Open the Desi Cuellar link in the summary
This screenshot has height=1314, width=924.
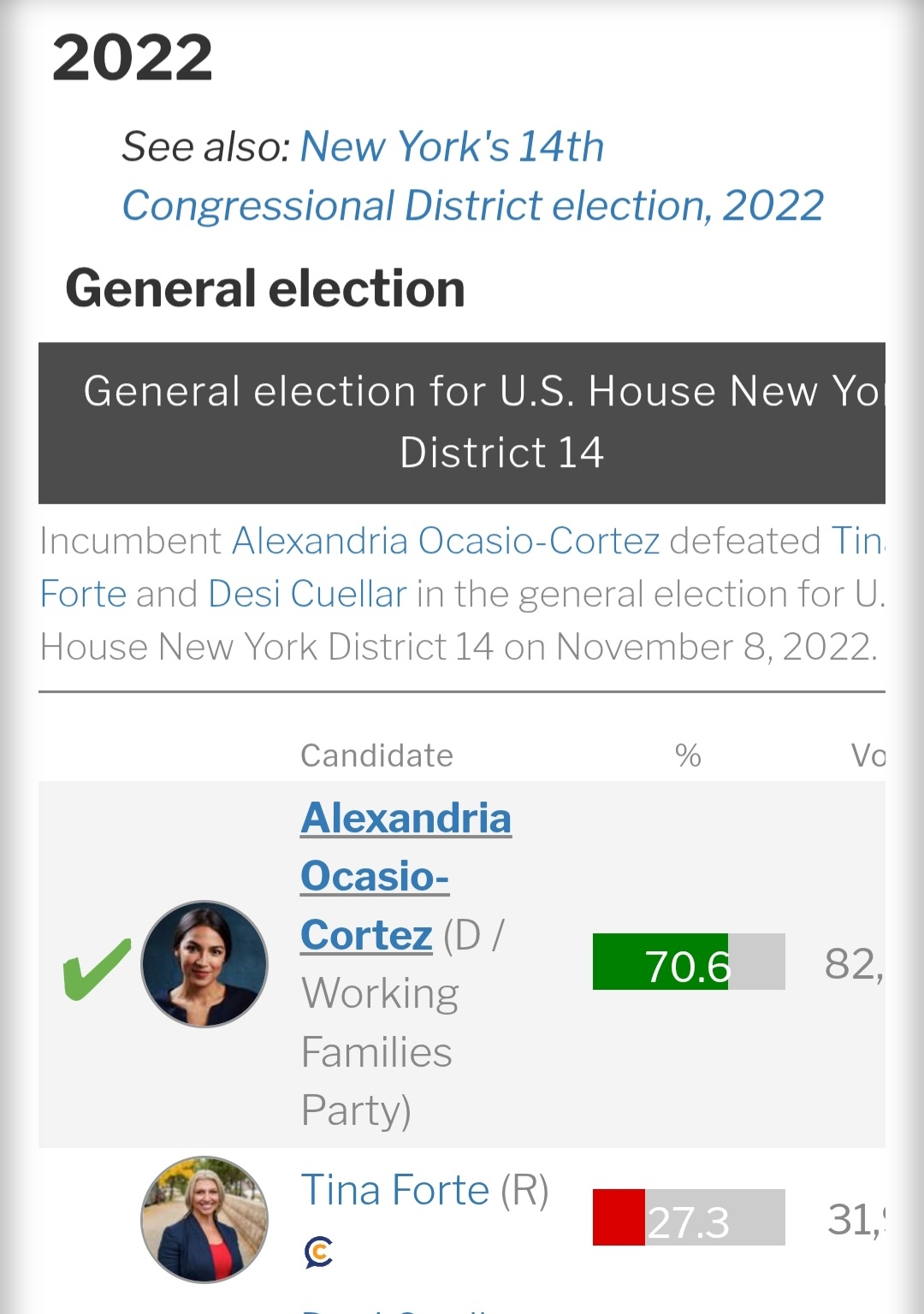(307, 595)
